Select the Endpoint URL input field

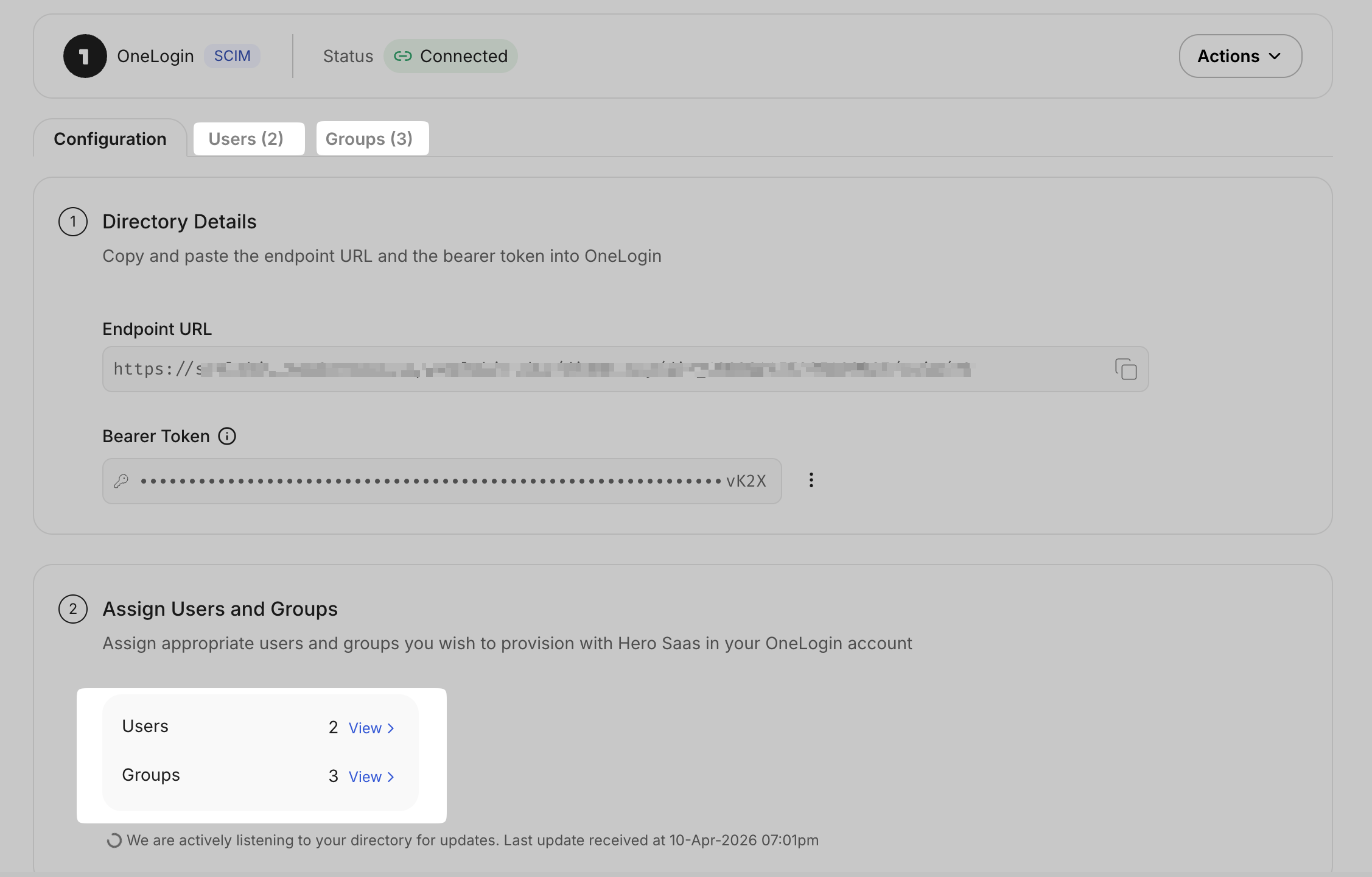coord(548,368)
